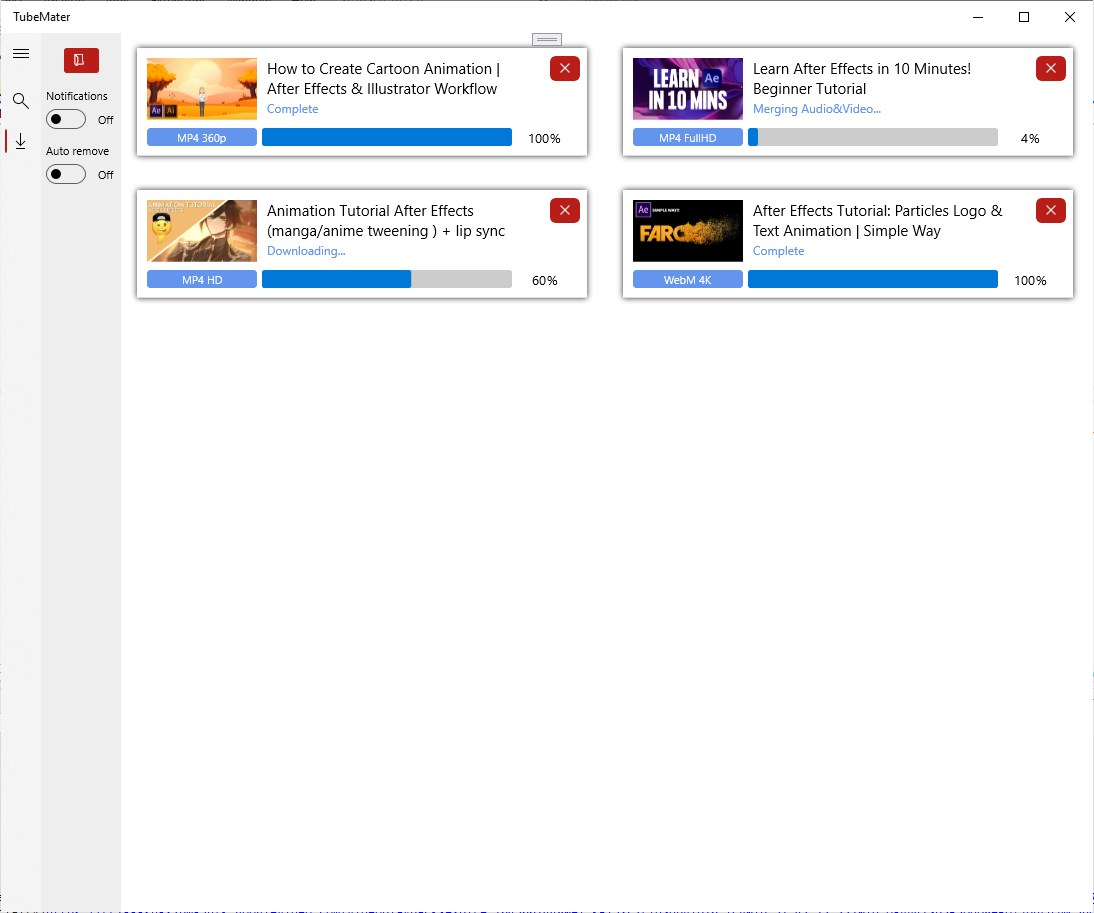Click the Downloading... status text

click(306, 251)
